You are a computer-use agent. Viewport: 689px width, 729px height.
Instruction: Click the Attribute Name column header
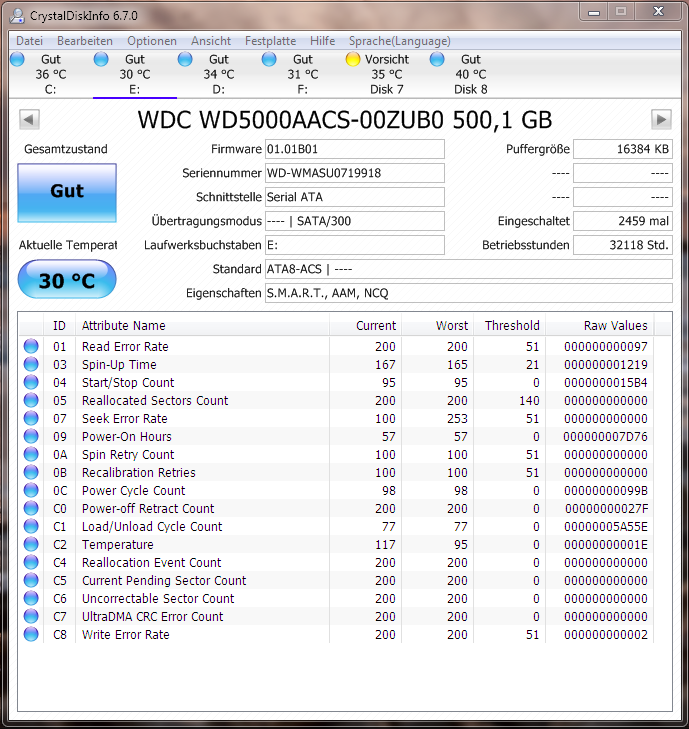click(x=203, y=325)
